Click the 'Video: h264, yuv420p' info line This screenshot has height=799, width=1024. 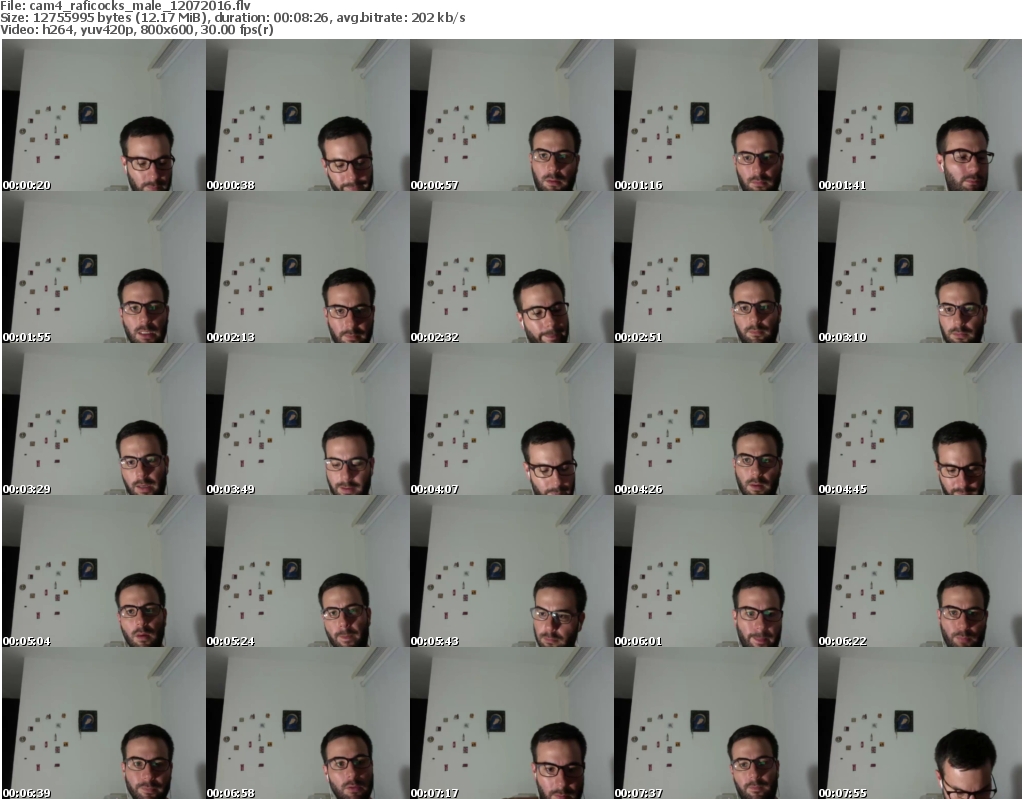[136, 30]
